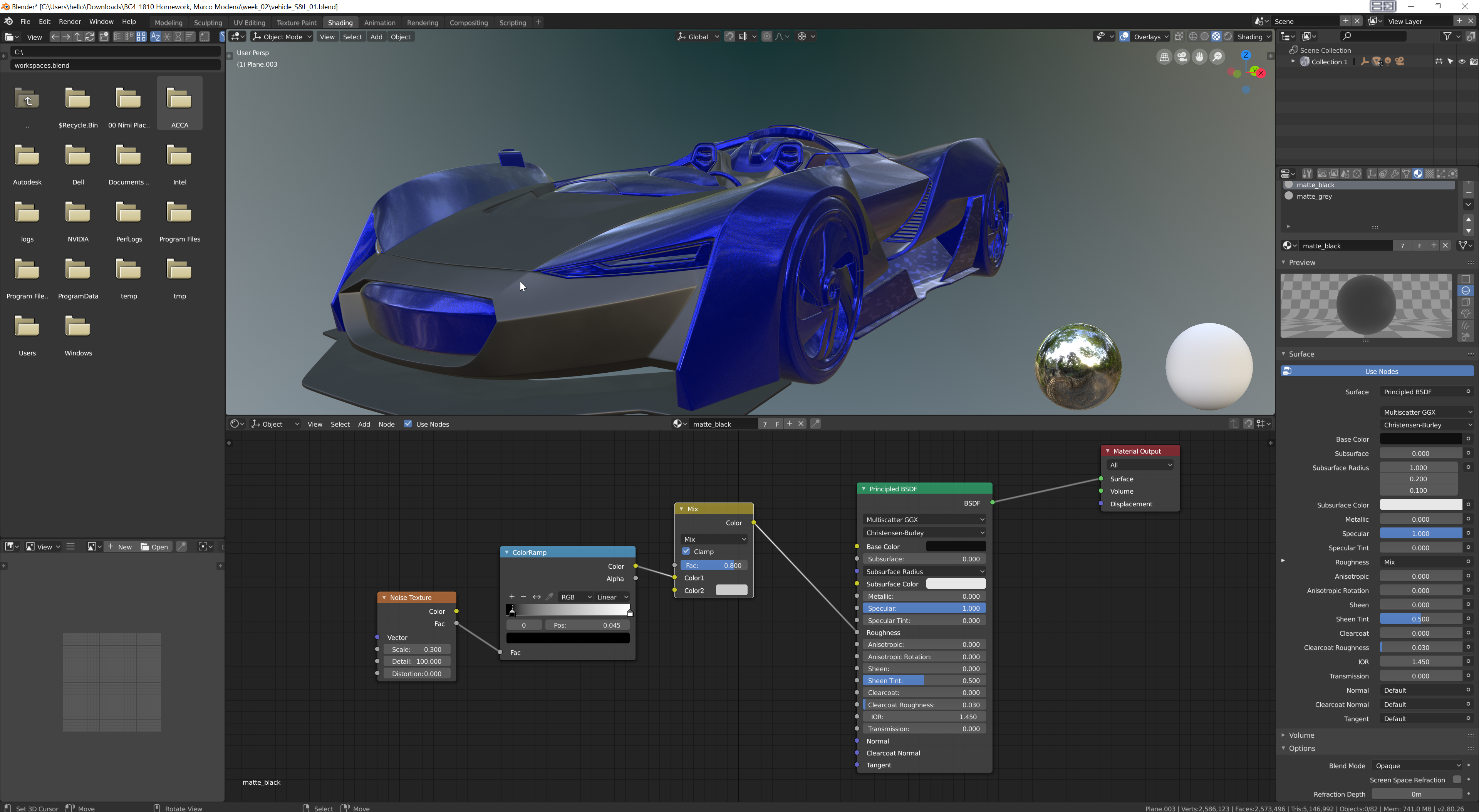Switch viewport to rendered shading mode

1227,37
